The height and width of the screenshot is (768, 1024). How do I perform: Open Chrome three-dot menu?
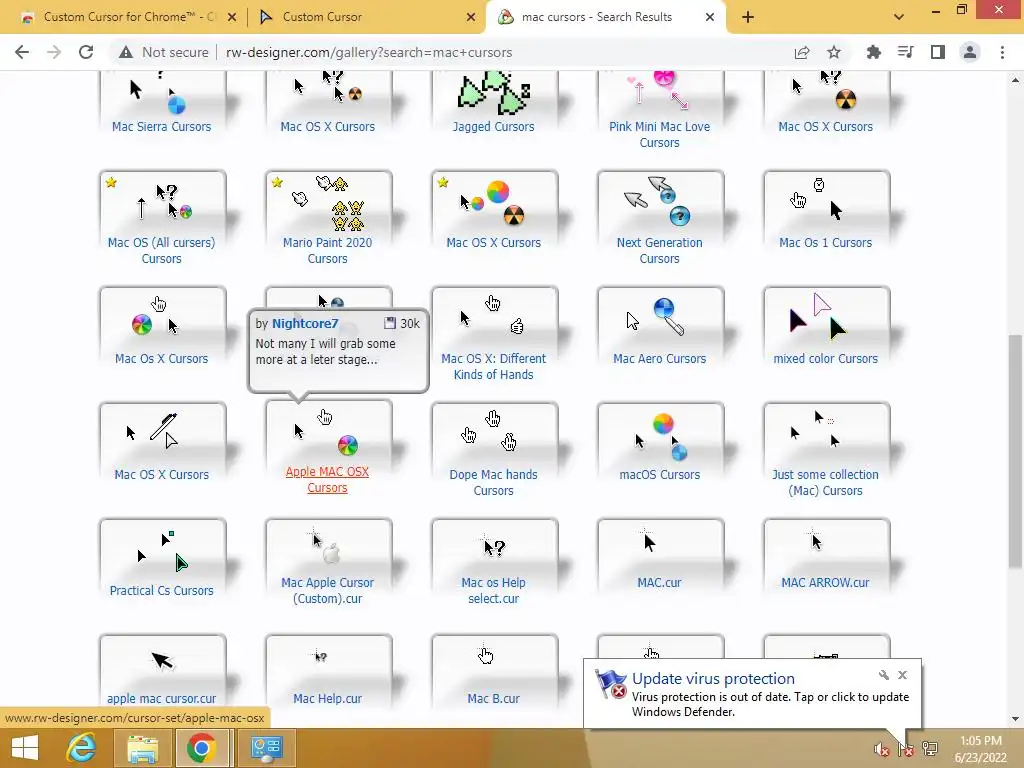(1002, 52)
